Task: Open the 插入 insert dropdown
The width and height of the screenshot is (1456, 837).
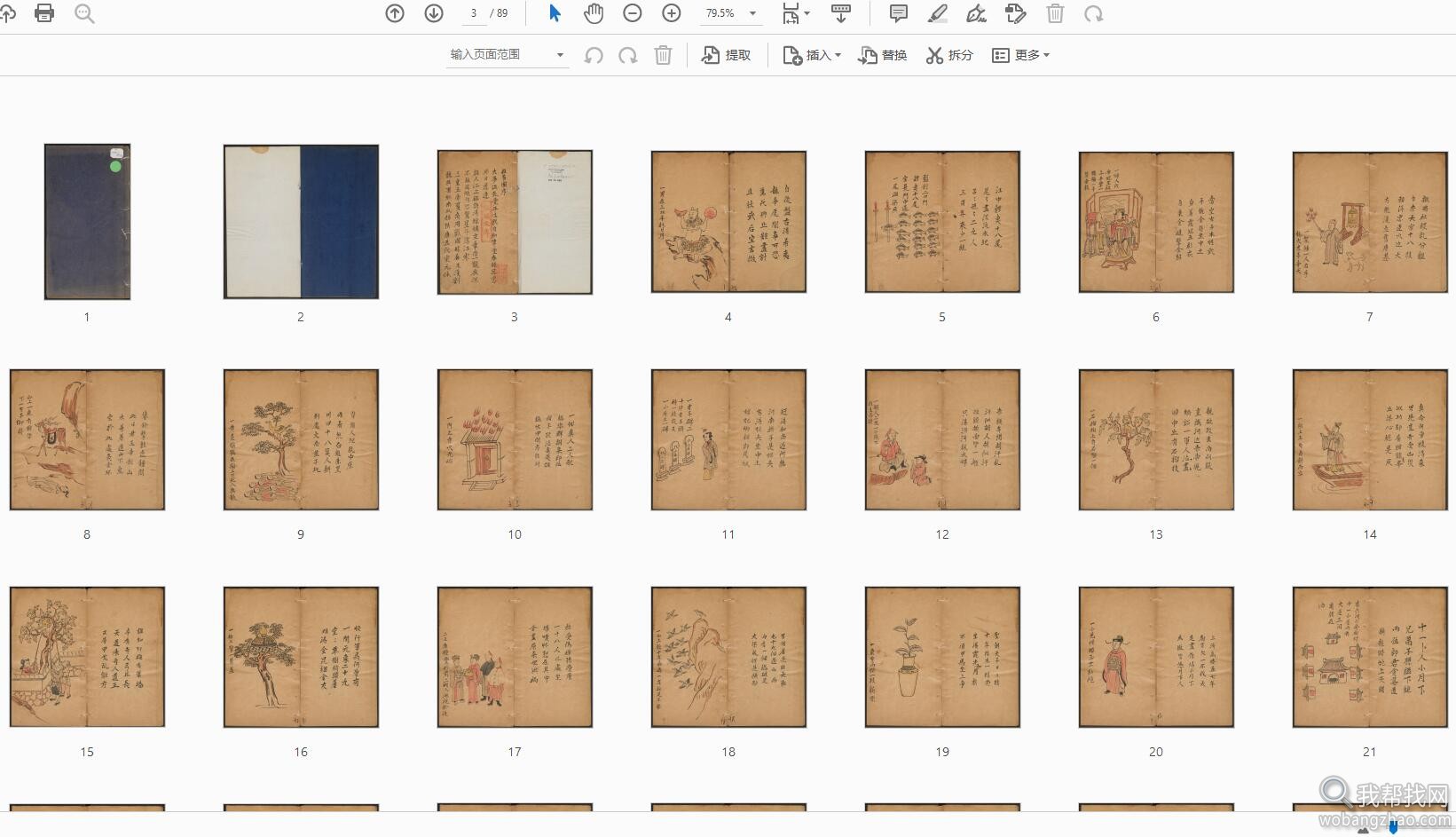Action: [x=812, y=55]
